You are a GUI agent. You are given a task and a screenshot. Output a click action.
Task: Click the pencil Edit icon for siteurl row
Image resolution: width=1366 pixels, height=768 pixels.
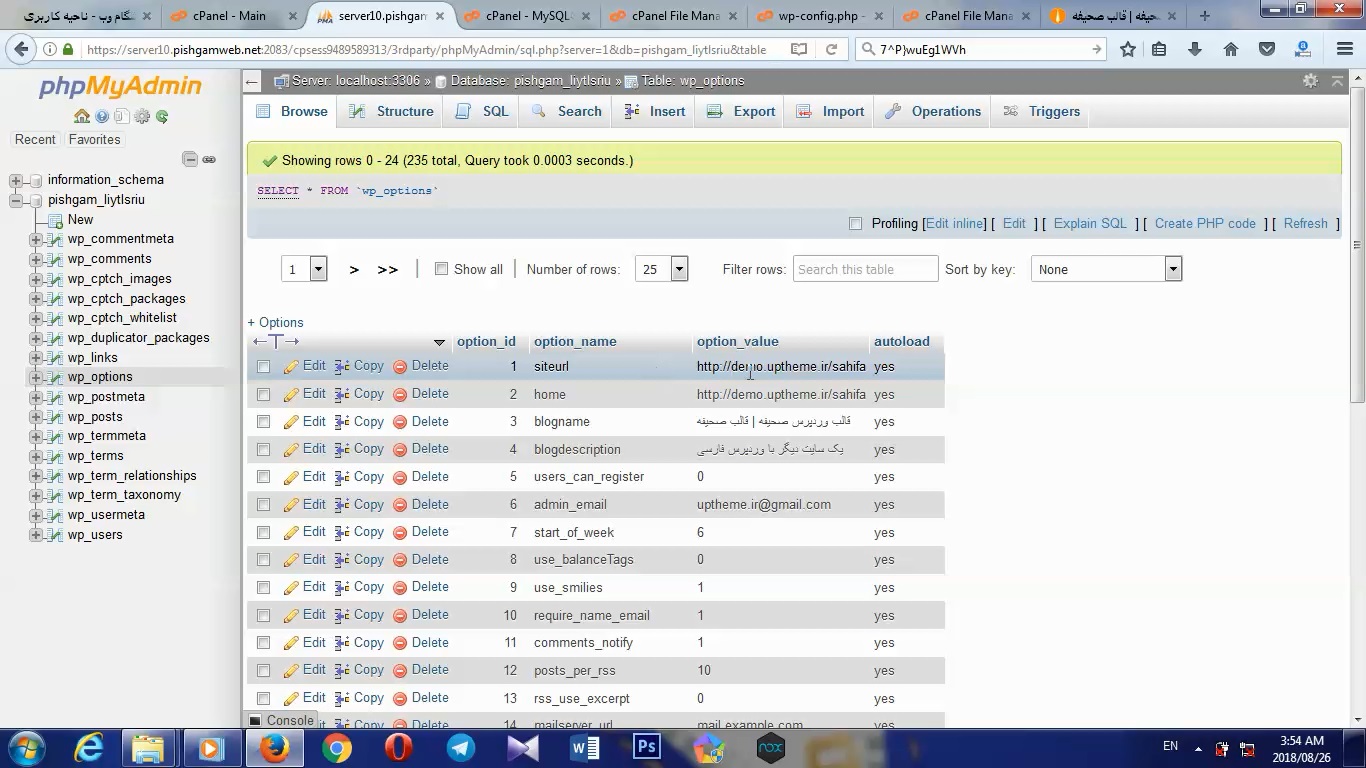click(x=291, y=367)
